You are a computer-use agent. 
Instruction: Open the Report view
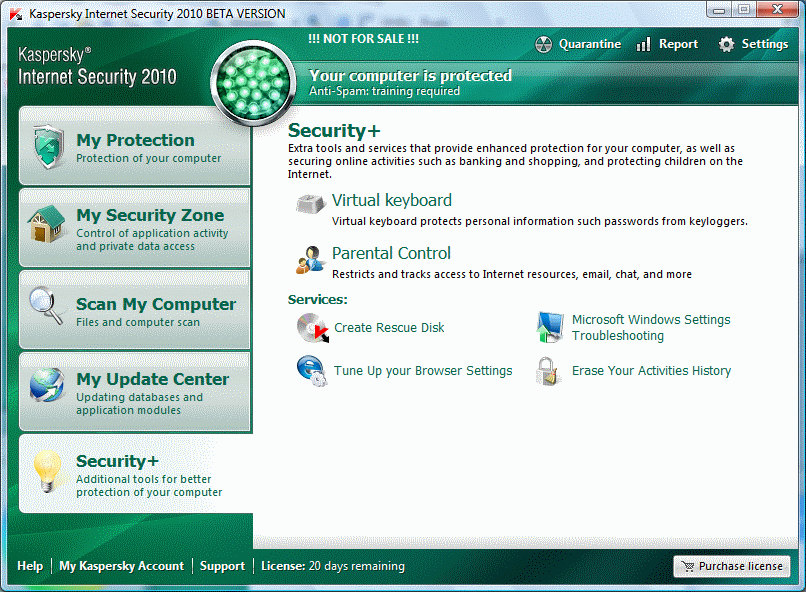click(667, 44)
